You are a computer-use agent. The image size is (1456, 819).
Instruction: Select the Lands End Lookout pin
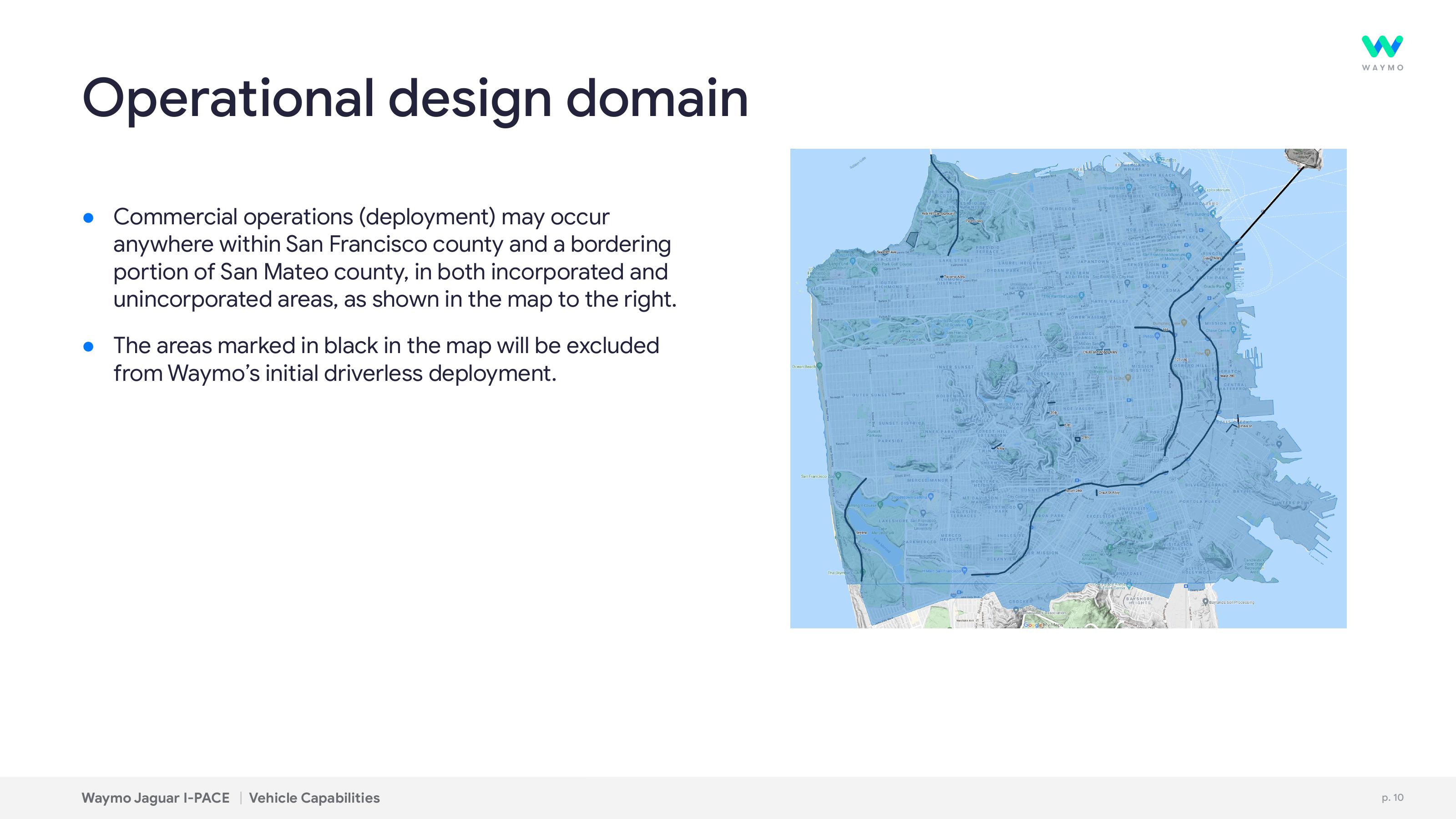(852, 262)
